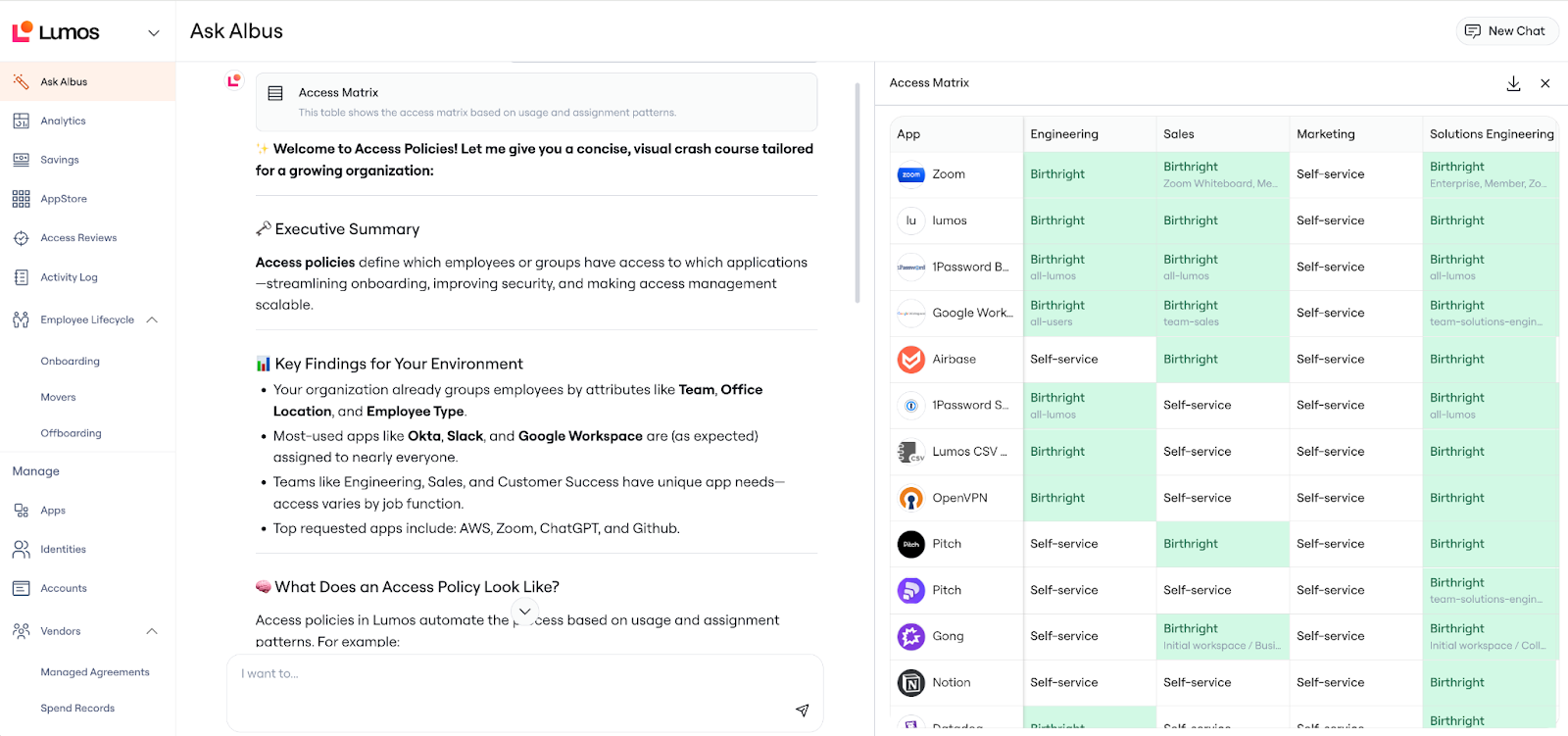
Task: Download the Access Matrix
Action: (x=1513, y=83)
